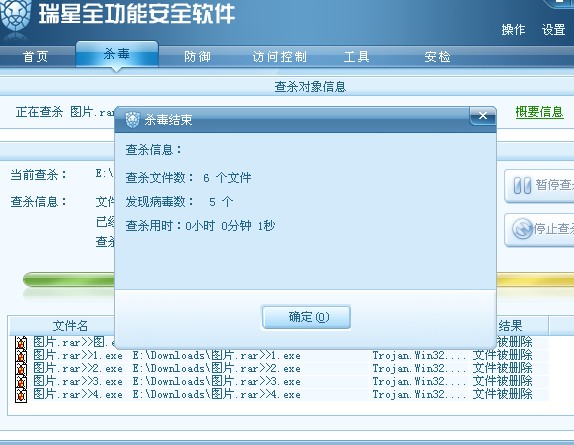The image size is (574, 445).
Task: Switch to the 工具 tab
Action: point(356,57)
